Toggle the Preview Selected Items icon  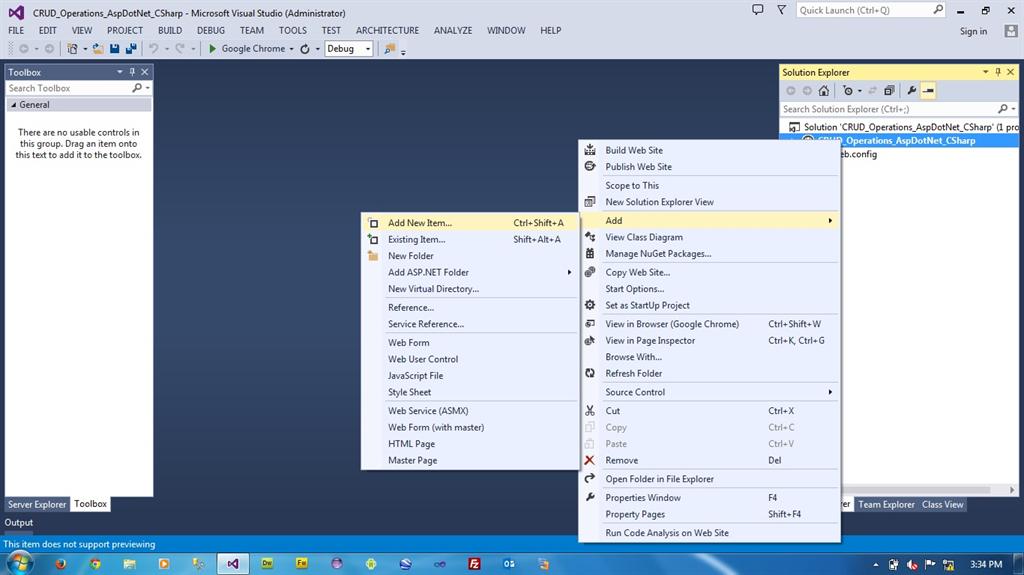click(928, 91)
